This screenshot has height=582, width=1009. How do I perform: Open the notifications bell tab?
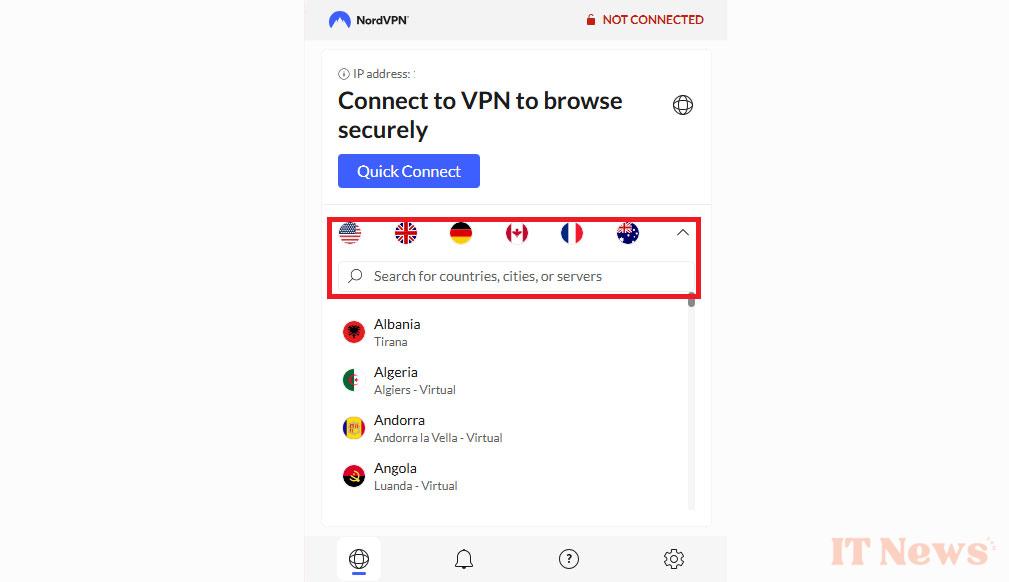point(464,559)
